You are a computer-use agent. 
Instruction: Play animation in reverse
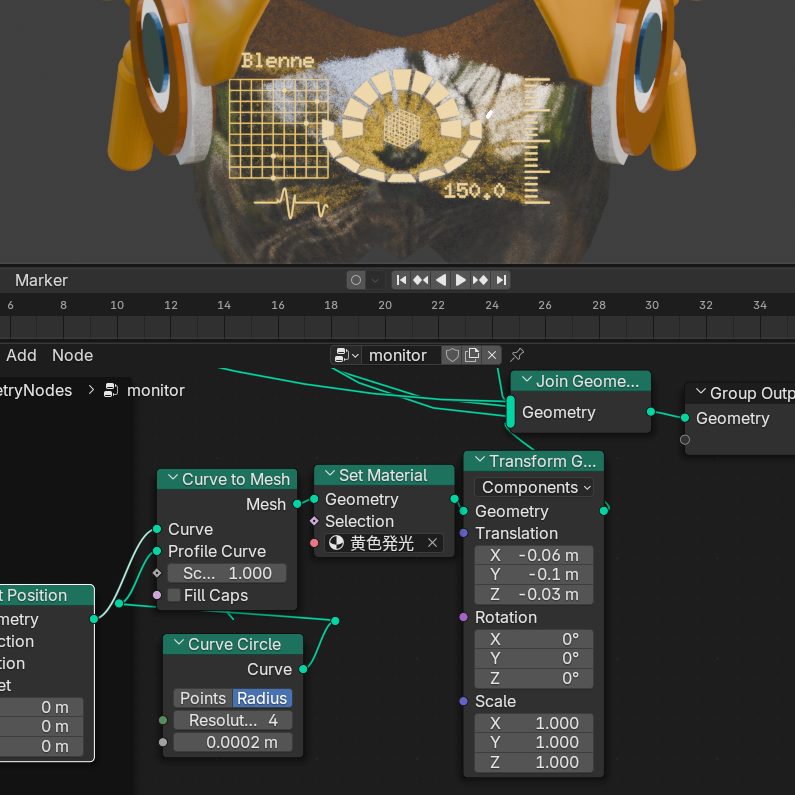441,280
